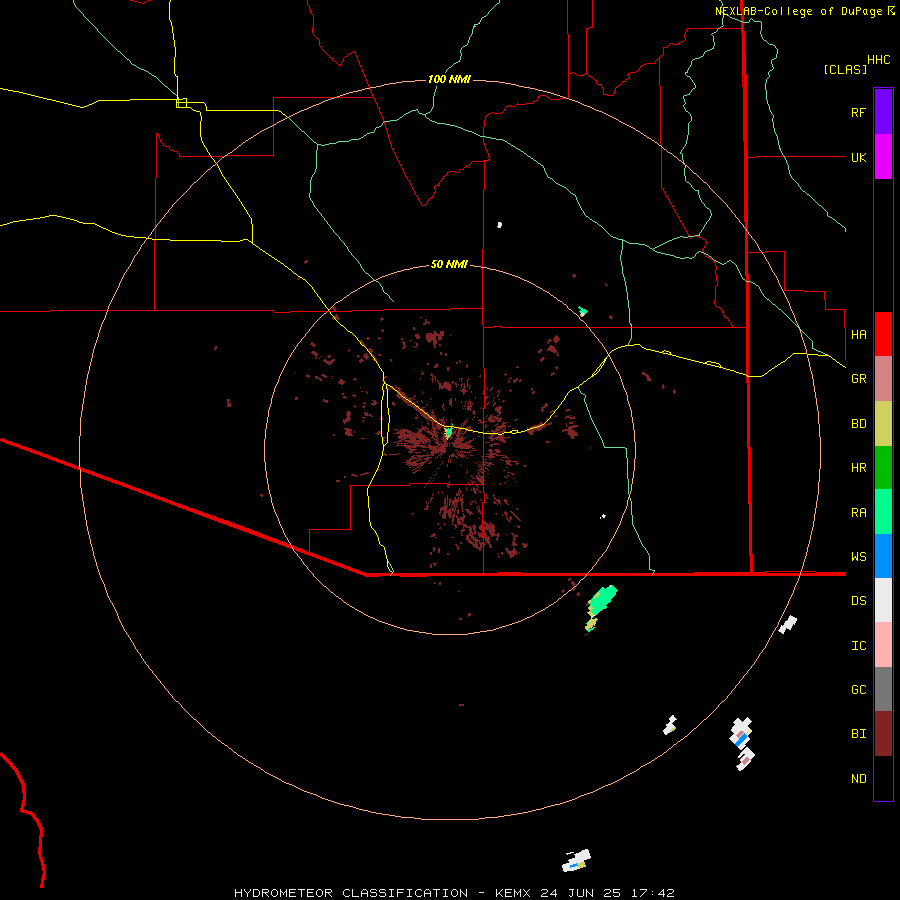Click the RF legend label text
Viewport: 900px width, 900px height.
[x=859, y=112]
